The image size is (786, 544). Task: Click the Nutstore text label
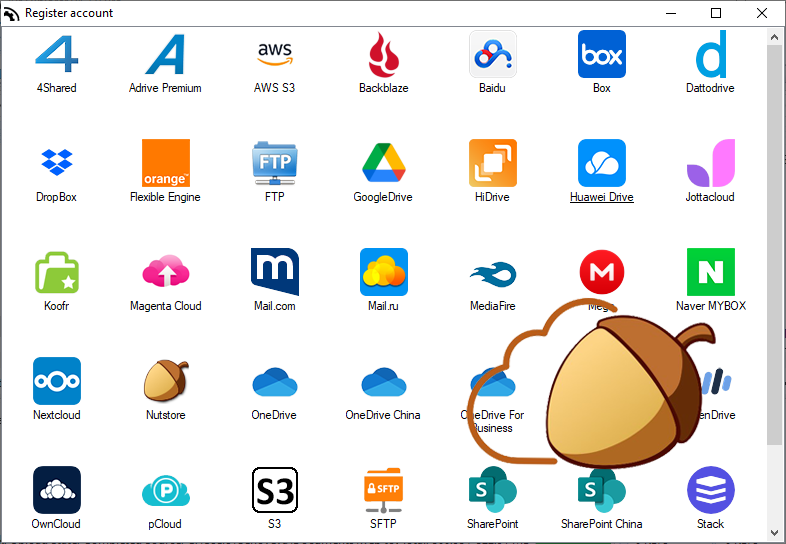[x=166, y=415]
